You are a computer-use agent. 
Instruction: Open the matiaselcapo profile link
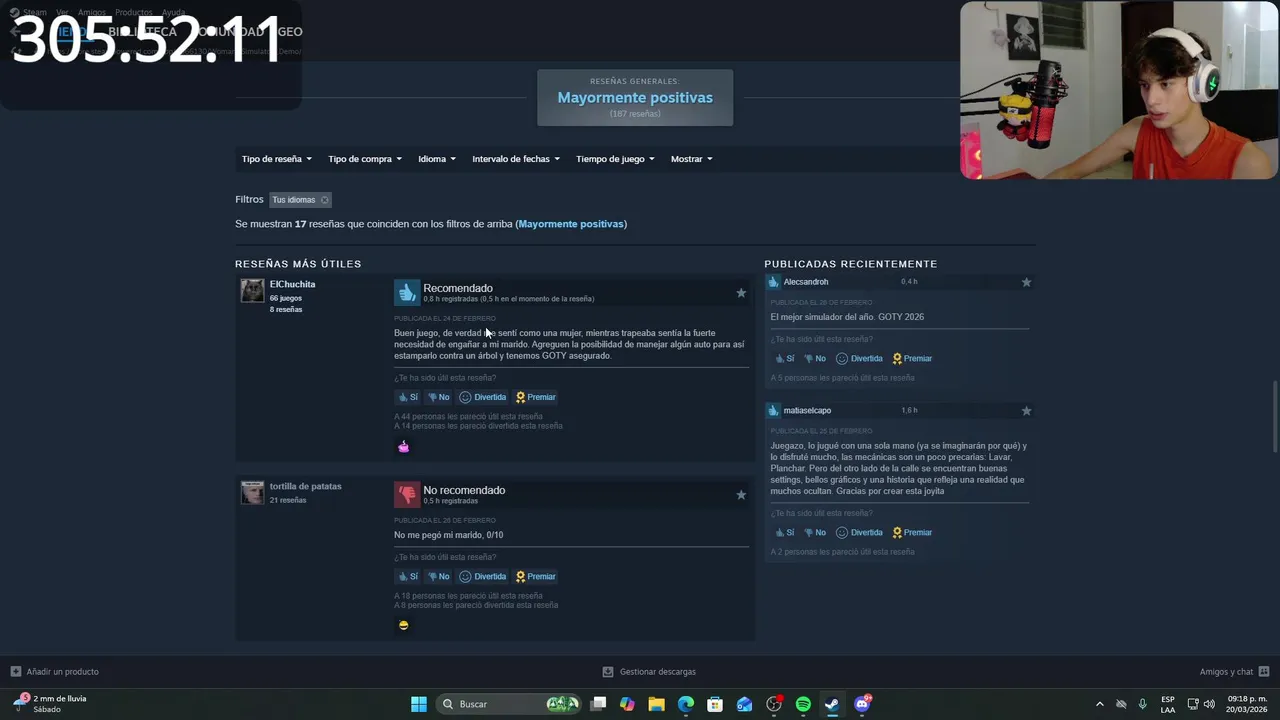[807, 411]
